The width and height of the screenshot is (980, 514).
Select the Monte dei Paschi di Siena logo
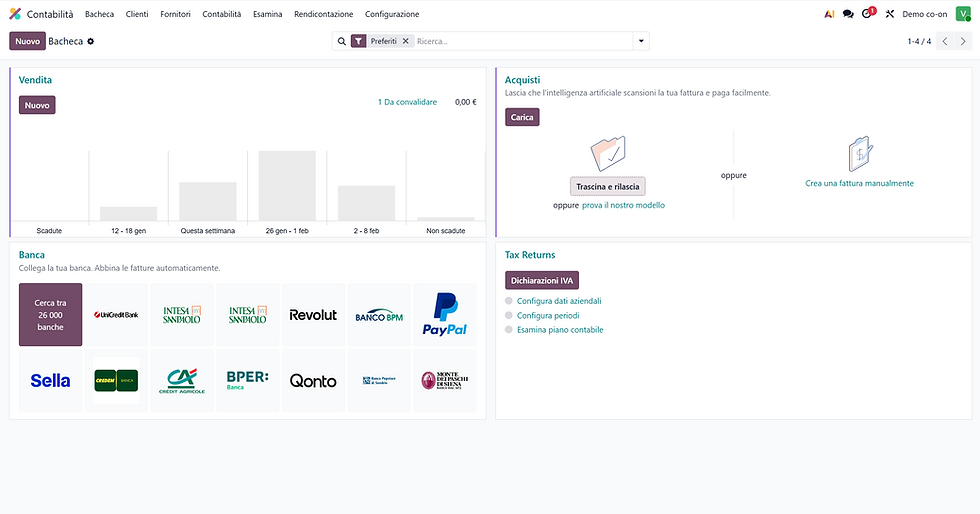[444, 380]
